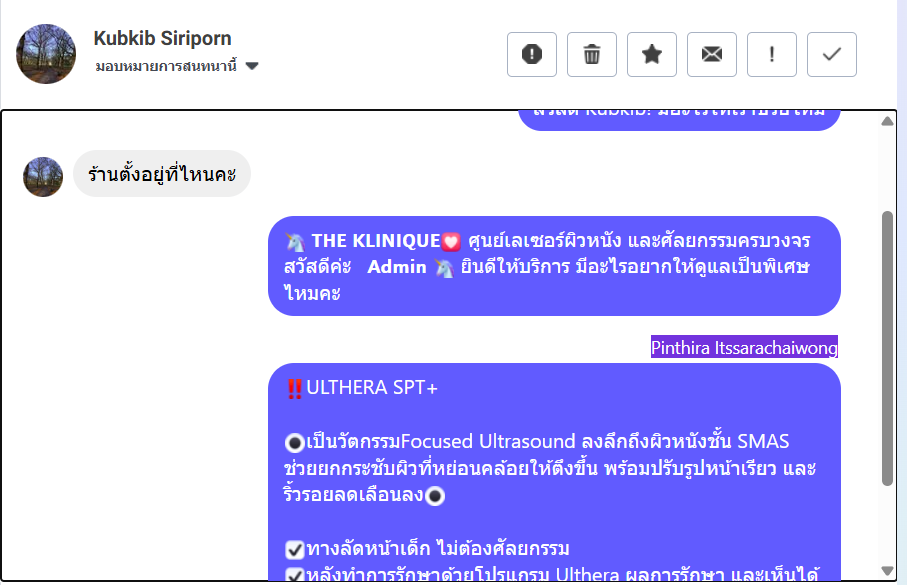Expand the assign conversation dropdown arrow

tap(252, 66)
